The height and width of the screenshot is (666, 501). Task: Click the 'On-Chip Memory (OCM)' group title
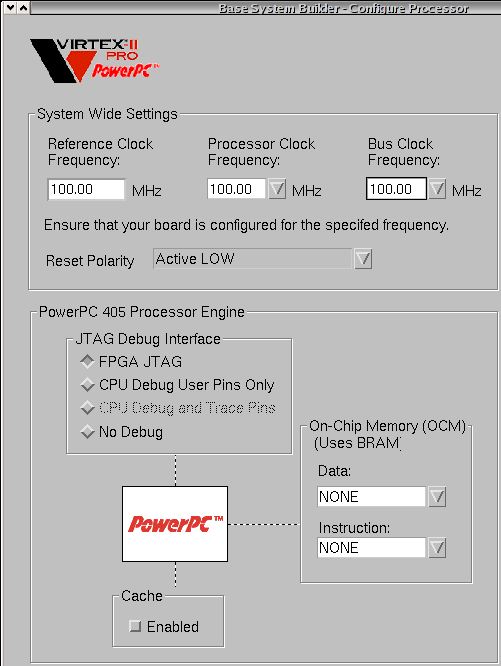[x=387, y=426]
